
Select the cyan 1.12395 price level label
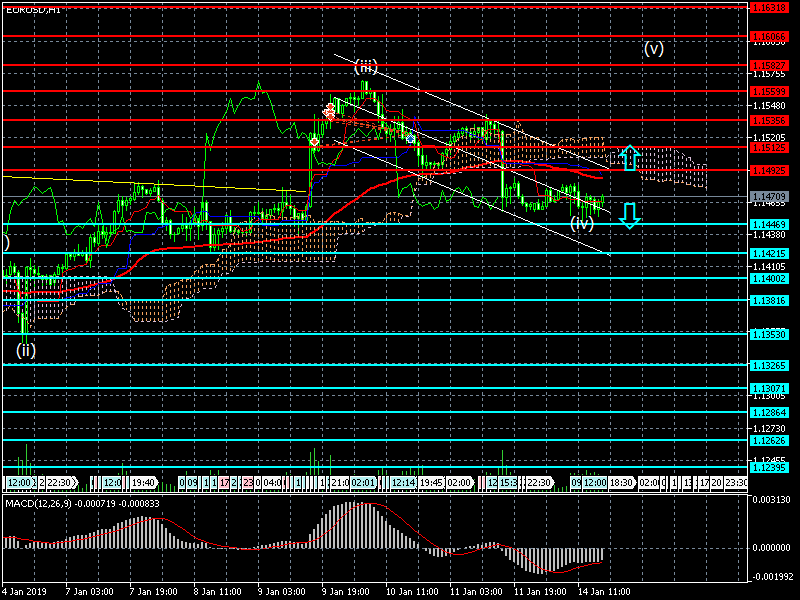(x=770, y=468)
